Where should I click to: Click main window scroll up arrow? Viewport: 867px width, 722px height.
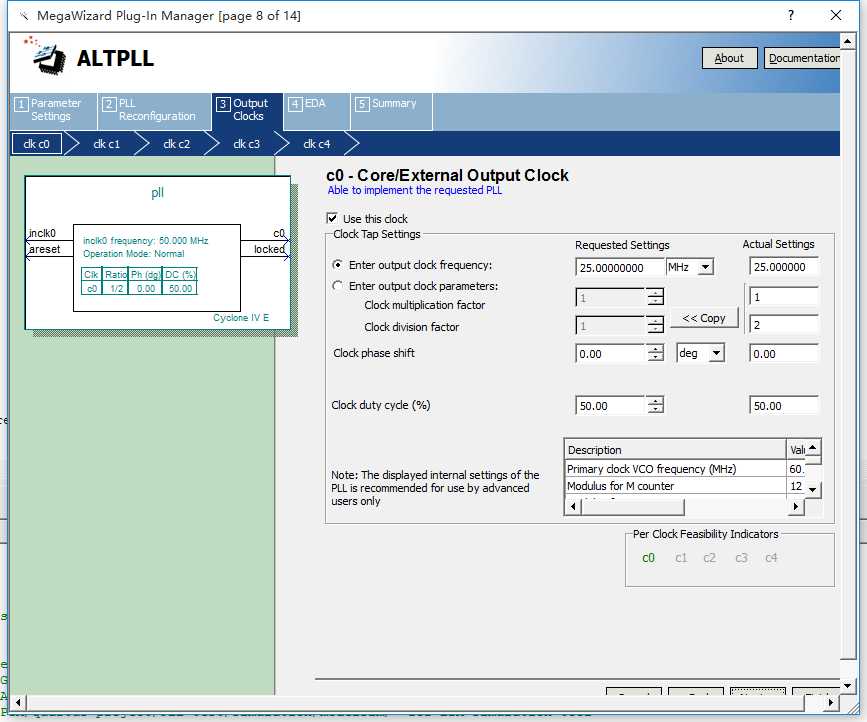pyautogui.click(x=848, y=41)
